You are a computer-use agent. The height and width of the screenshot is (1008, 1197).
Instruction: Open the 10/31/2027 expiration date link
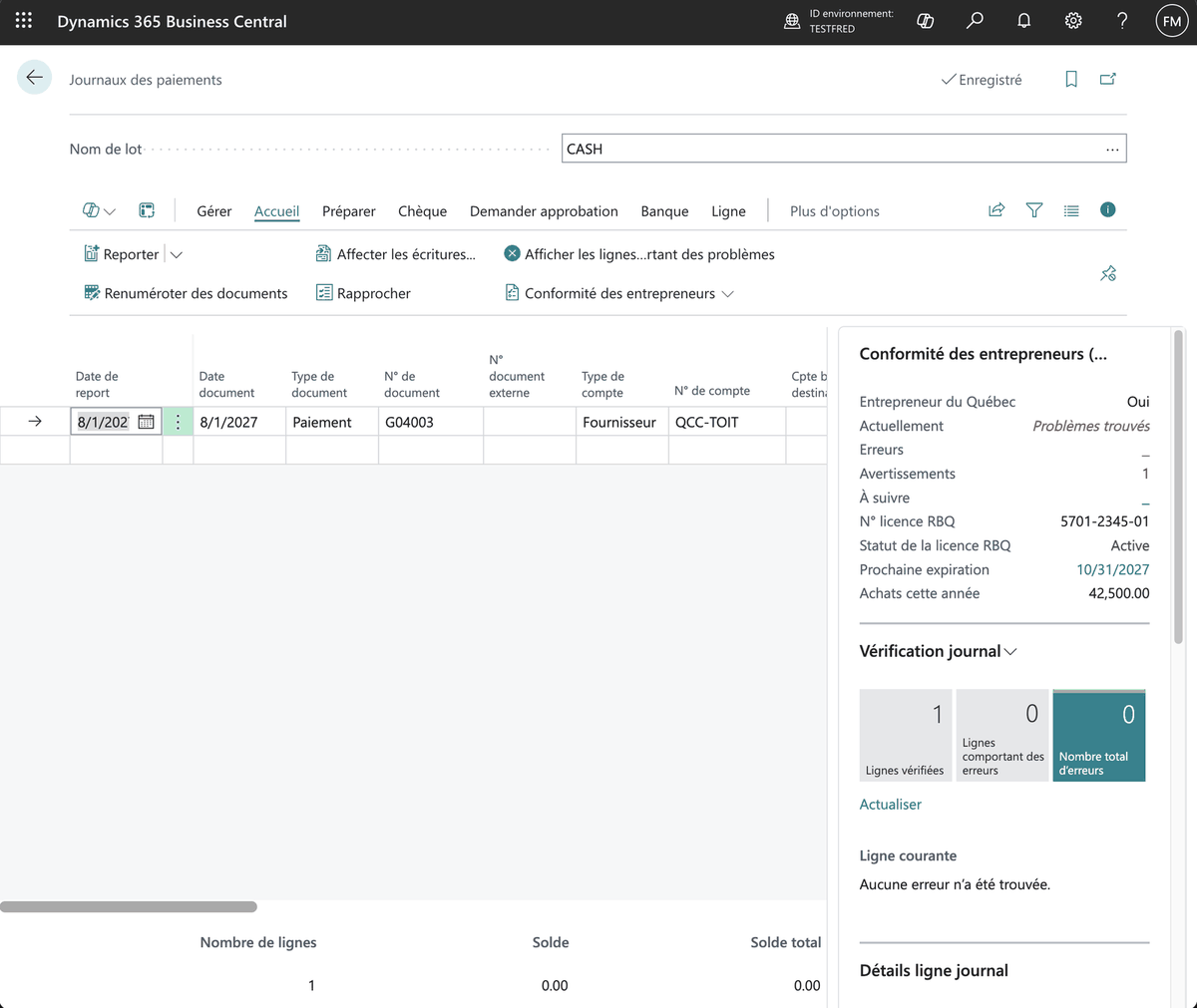(1113, 569)
